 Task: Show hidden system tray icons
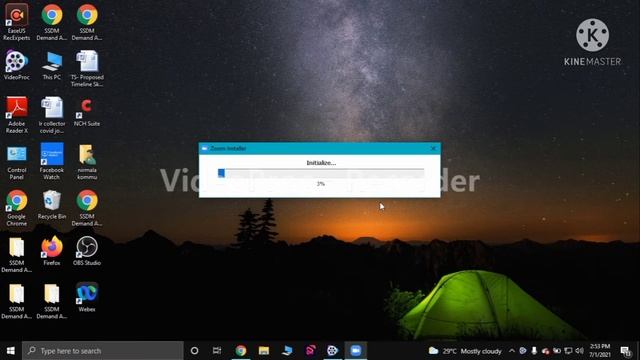pos(512,351)
